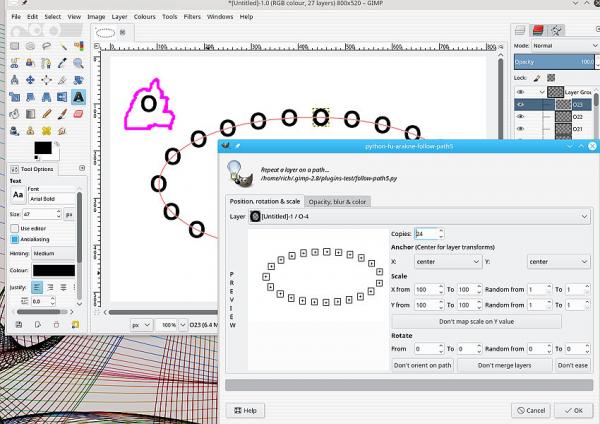
Task: Select the Pencil tool
Action: (46, 114)
